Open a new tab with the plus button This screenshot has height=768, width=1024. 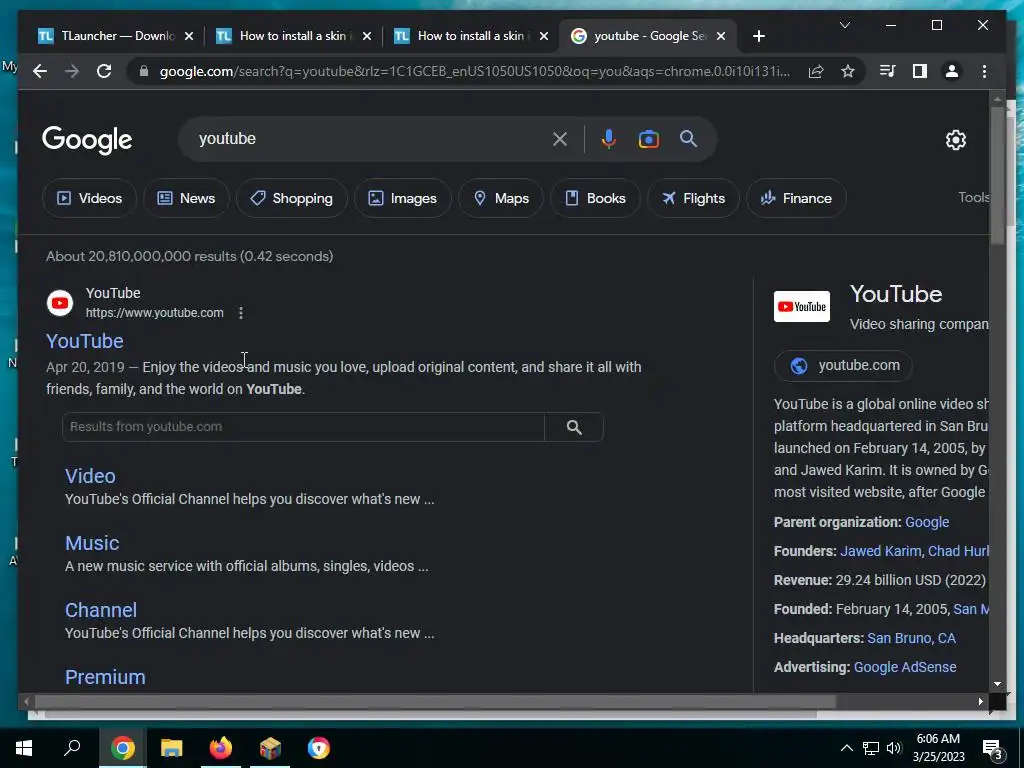(758, 36)
